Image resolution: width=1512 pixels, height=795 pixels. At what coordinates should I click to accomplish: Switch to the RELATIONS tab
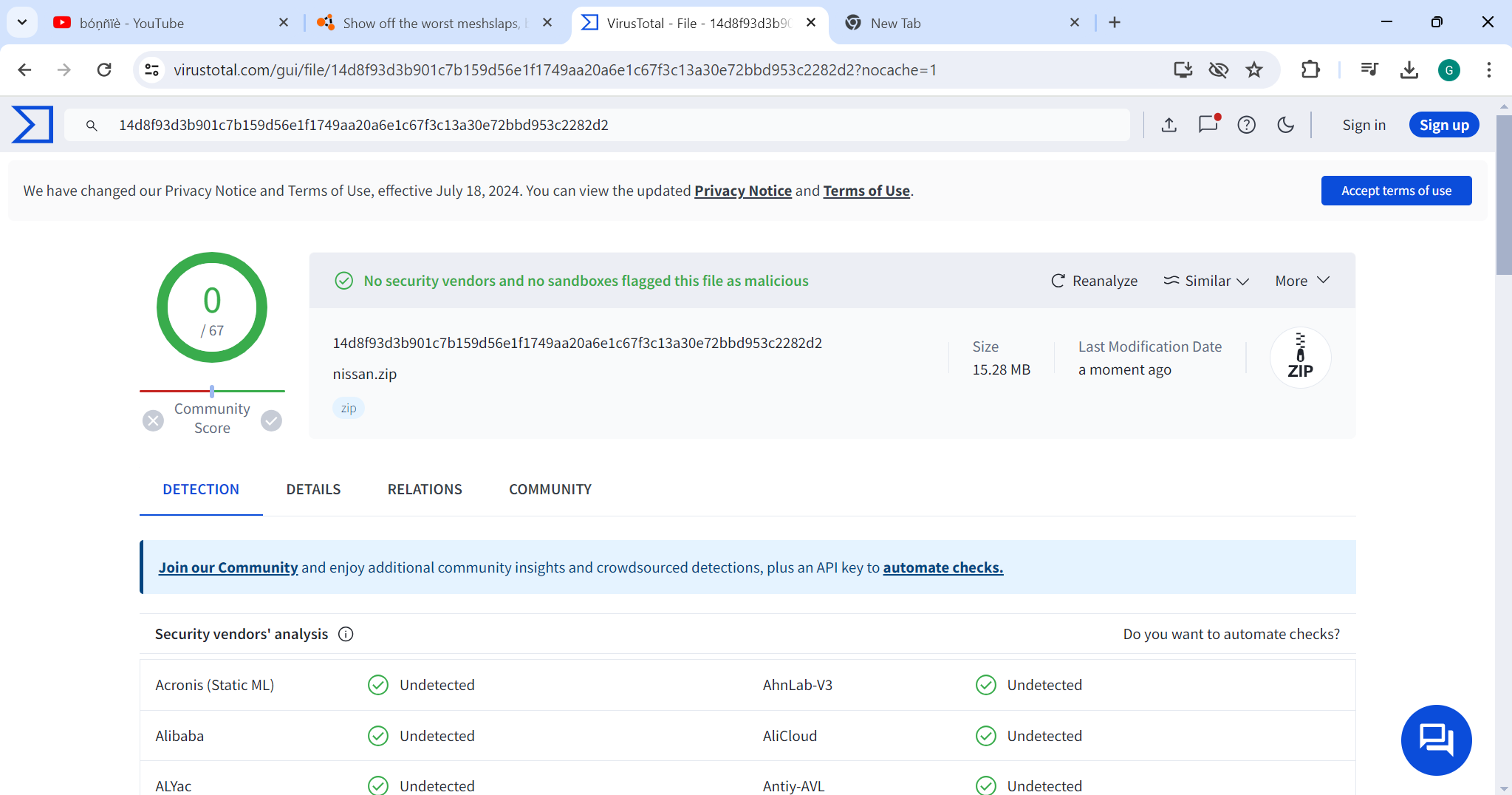pyautogui.click(x=425, y=489)
